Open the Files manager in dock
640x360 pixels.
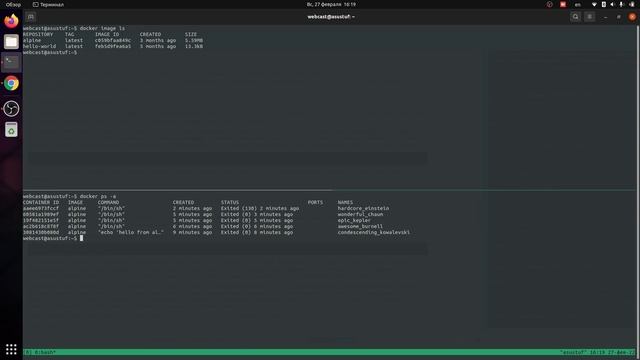tap(11, 42)
